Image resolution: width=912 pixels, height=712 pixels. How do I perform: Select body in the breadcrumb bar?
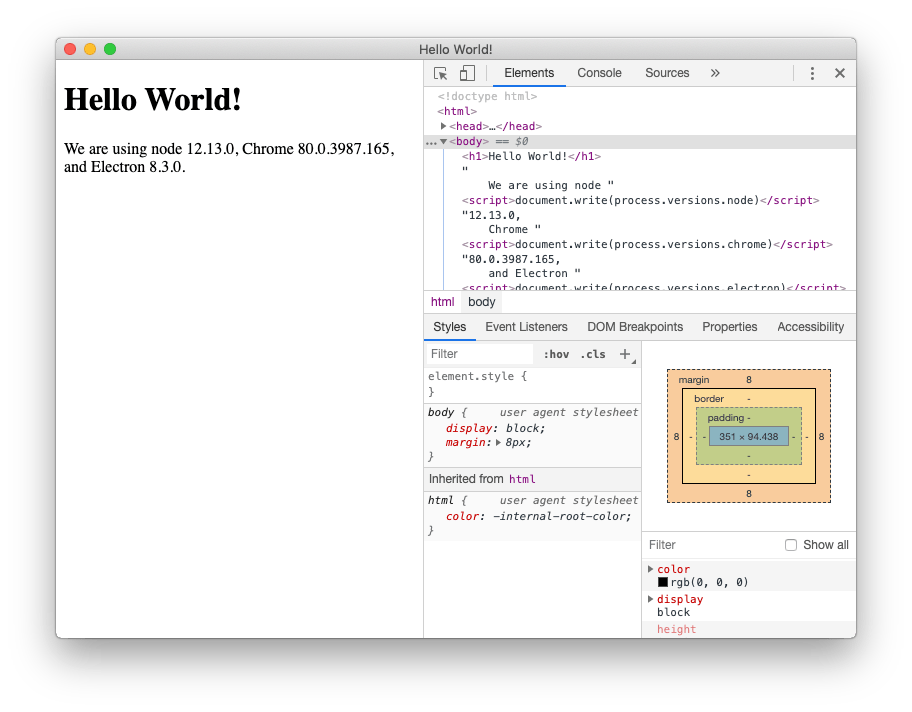click(481, 302)
